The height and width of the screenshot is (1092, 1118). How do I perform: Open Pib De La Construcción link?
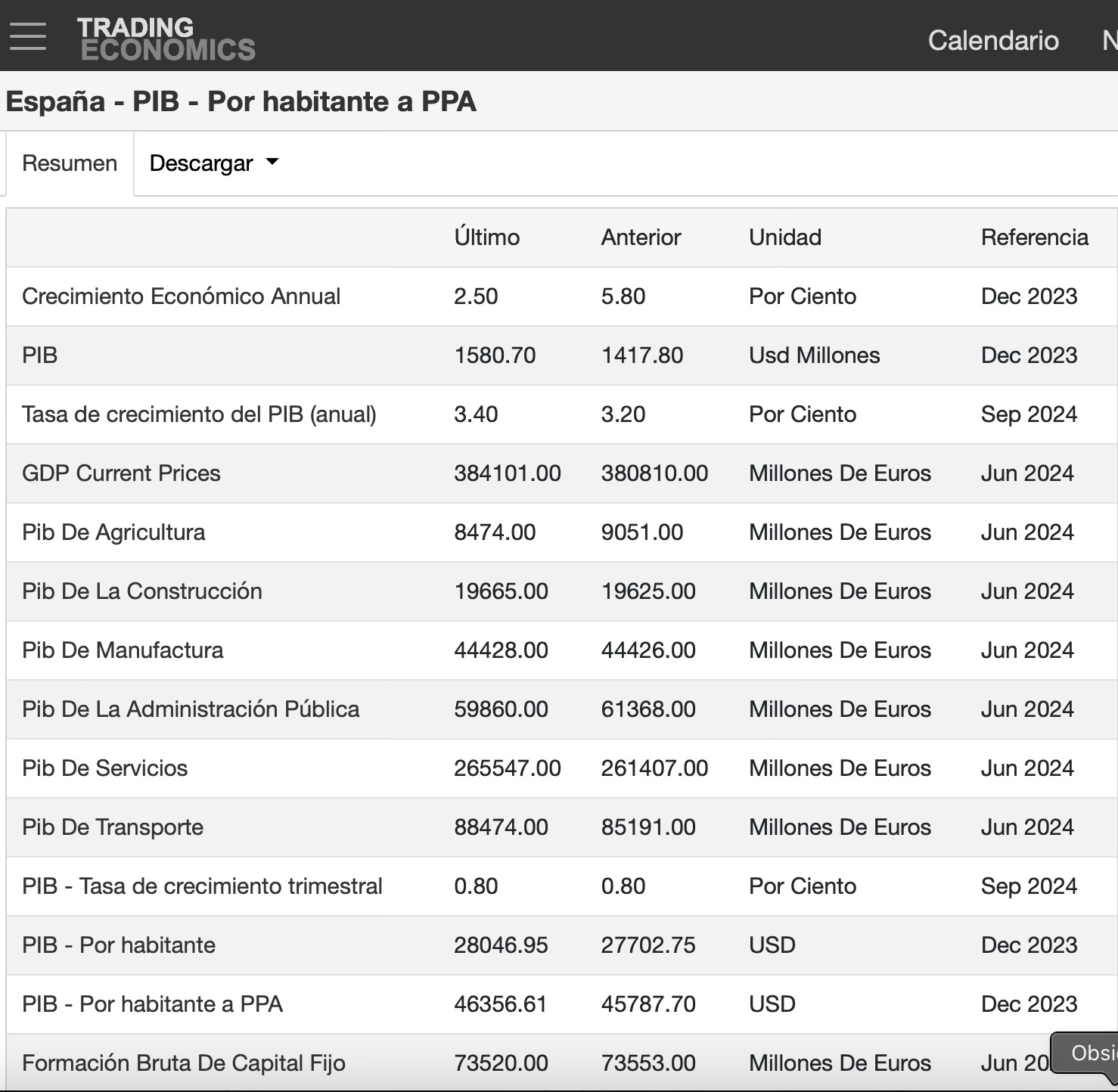coord(142,591)
